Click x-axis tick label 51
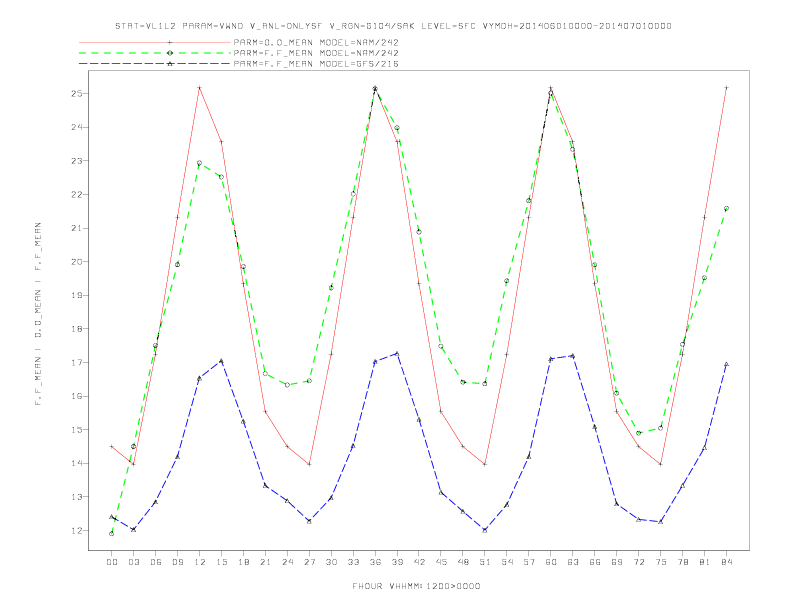The height and width of the screenshot is (612, 792). [x=485, y=562]
